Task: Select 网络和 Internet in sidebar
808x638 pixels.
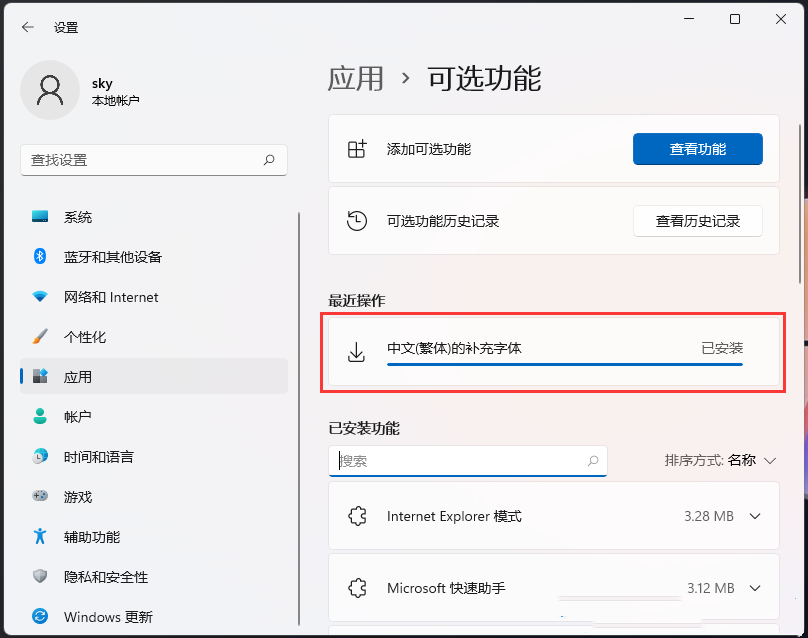Action: click(x=154, y=297)
